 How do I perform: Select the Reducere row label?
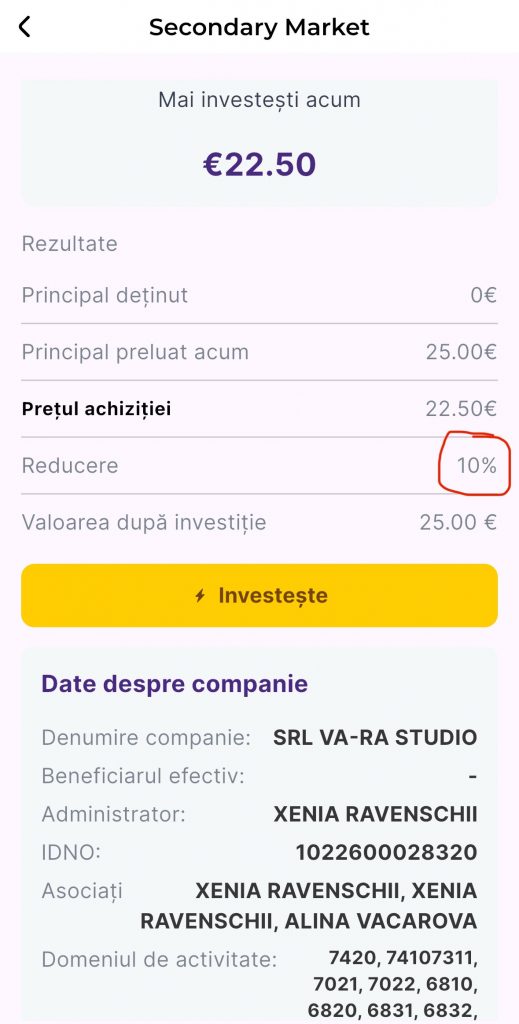click(70, 466)
